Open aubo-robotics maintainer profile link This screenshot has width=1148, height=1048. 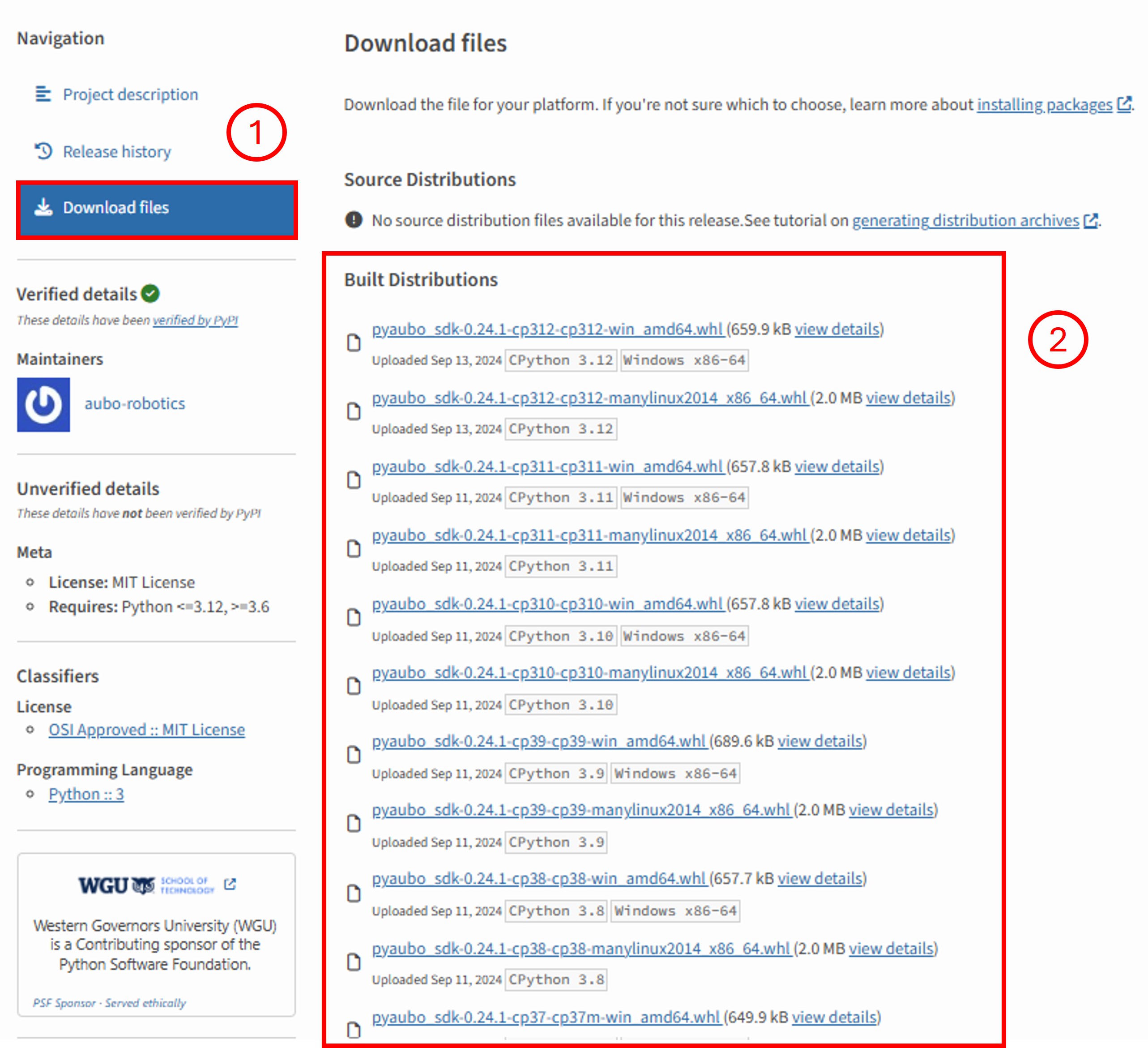pyautogui.click(x=135, y=404)
